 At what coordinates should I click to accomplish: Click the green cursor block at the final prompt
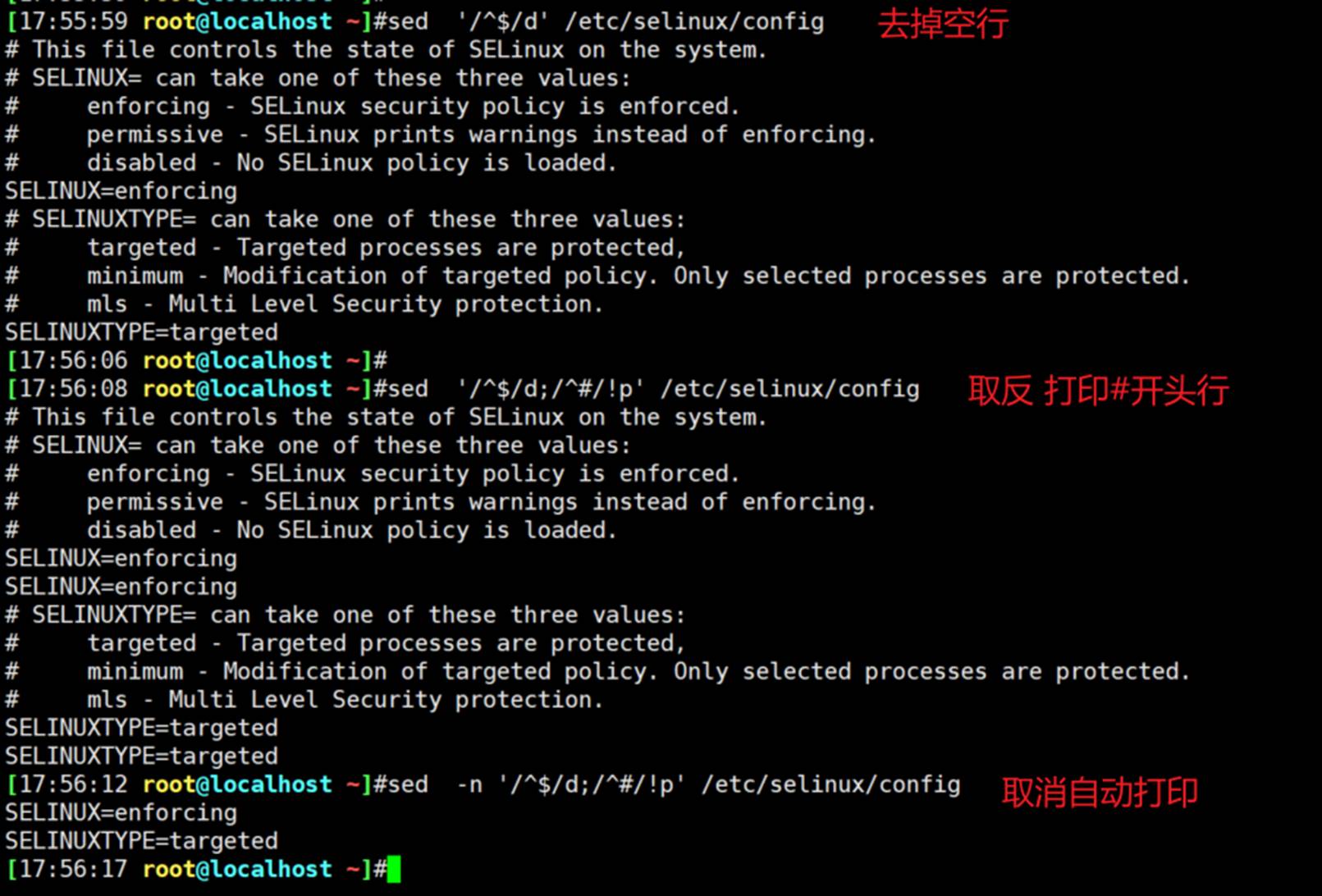tap(394, 869)
